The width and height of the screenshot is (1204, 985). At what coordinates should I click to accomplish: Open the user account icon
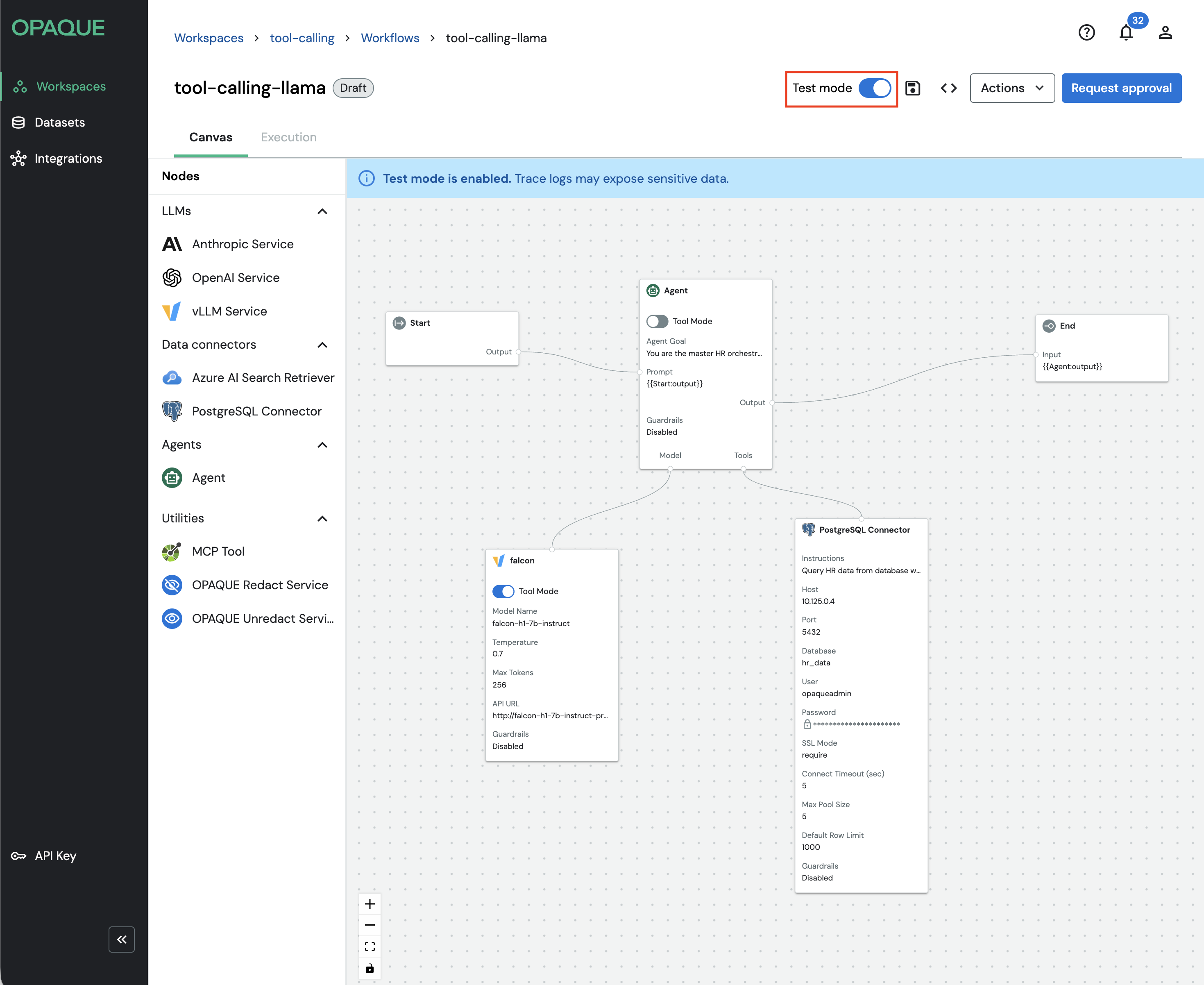click(x=1165, y=33)
